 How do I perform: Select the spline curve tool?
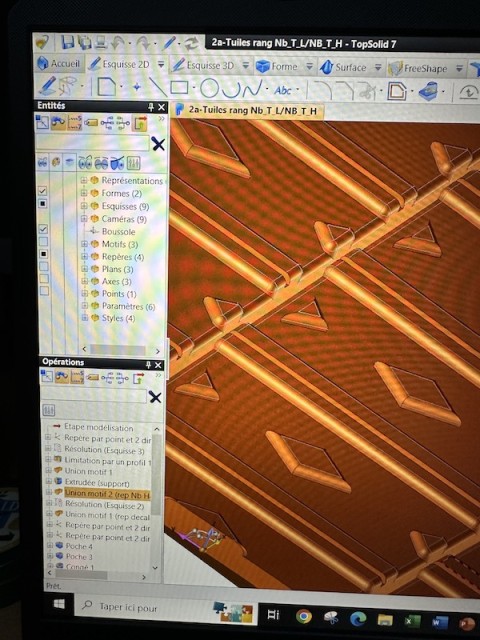251,88
